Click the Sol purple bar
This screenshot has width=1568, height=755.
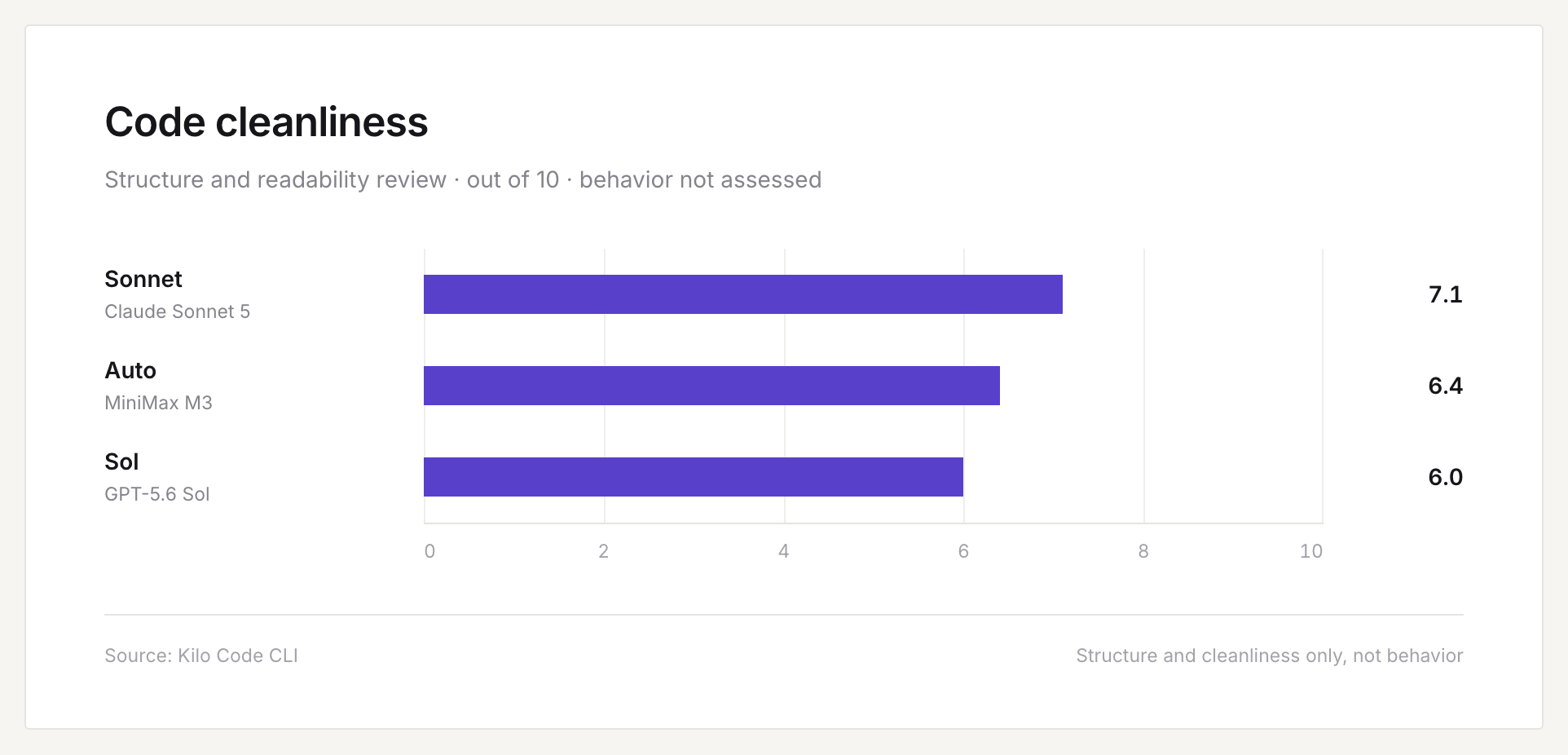coord(694,477)
